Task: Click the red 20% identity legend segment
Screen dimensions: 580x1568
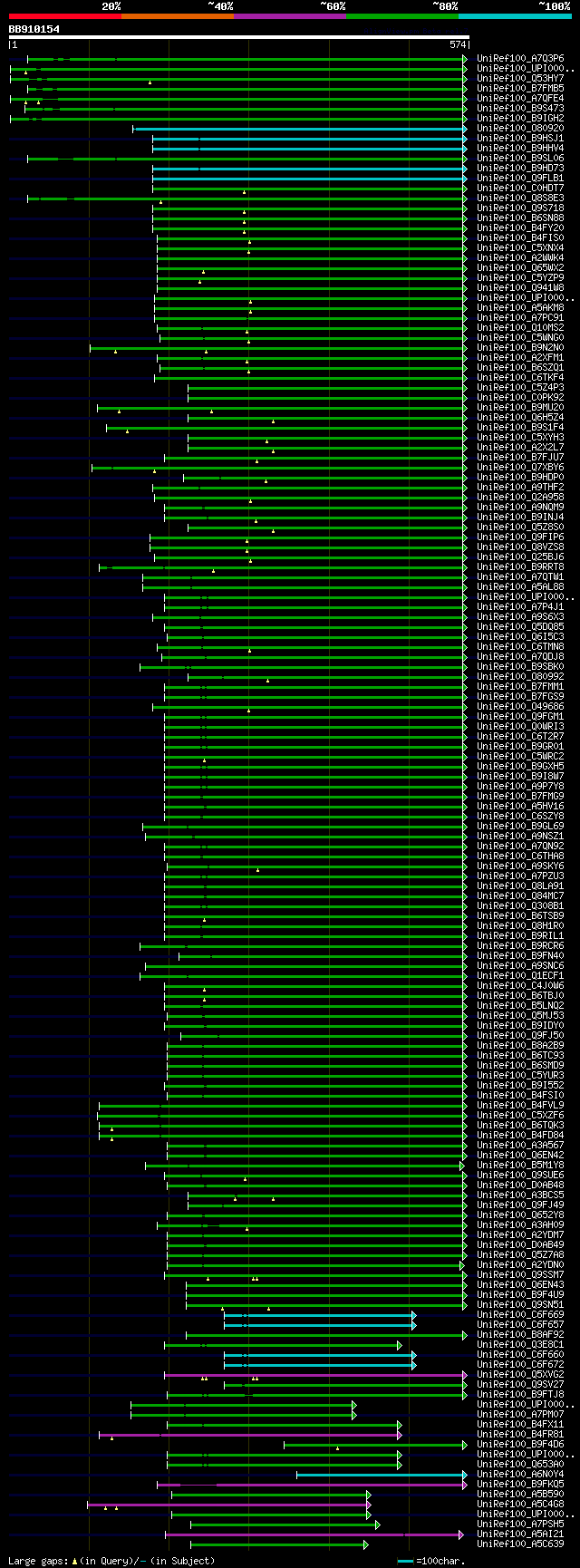Action: [64, 16]
